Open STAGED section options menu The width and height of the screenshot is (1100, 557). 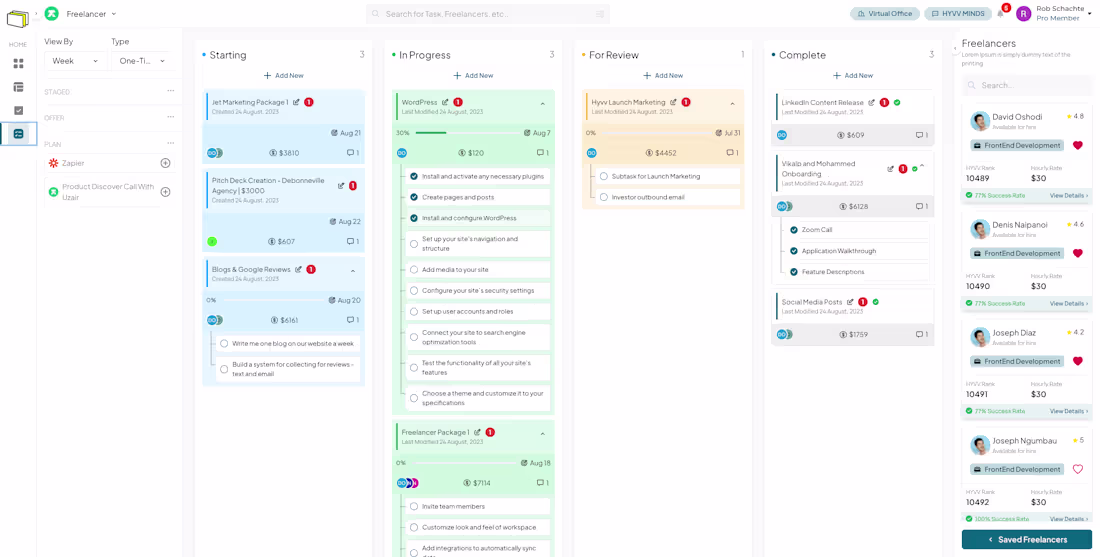tap(170, 91)
